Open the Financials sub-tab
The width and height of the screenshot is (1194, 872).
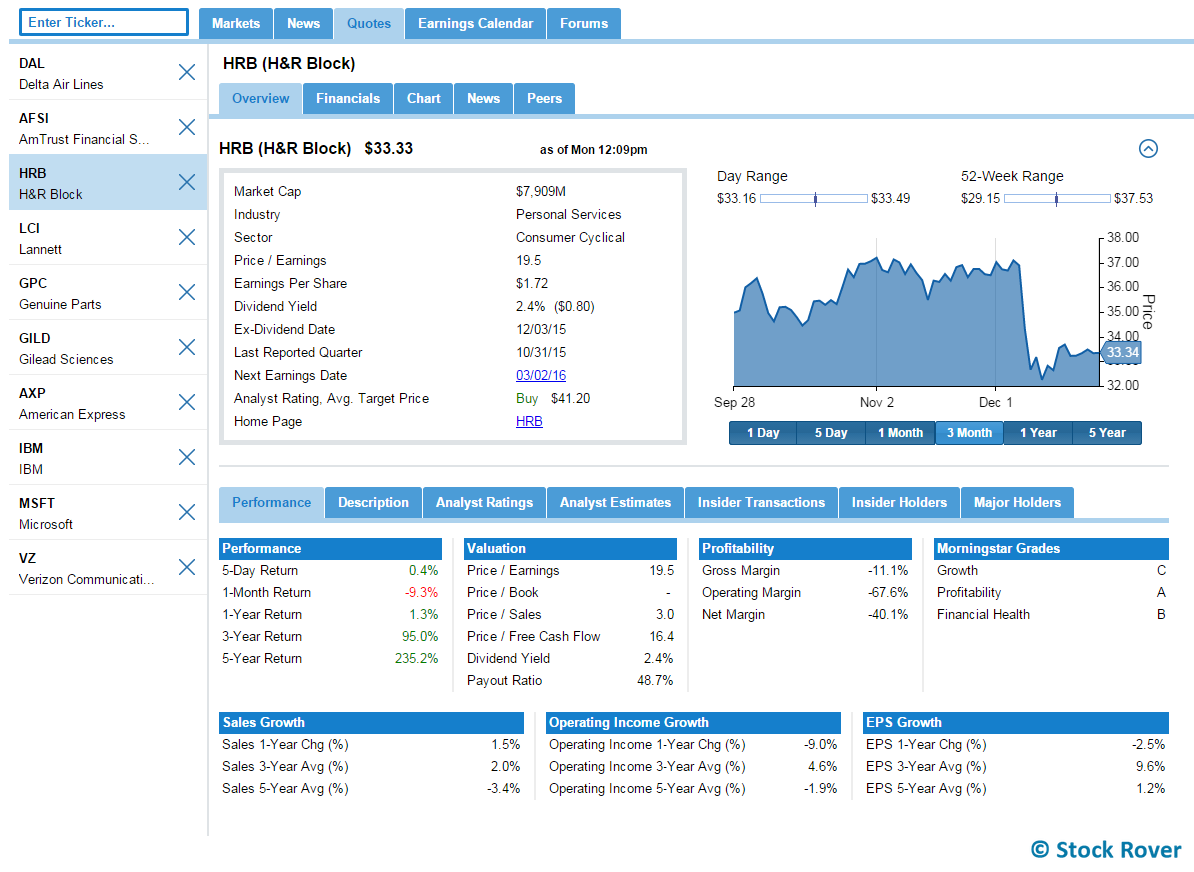coord(348,98)
